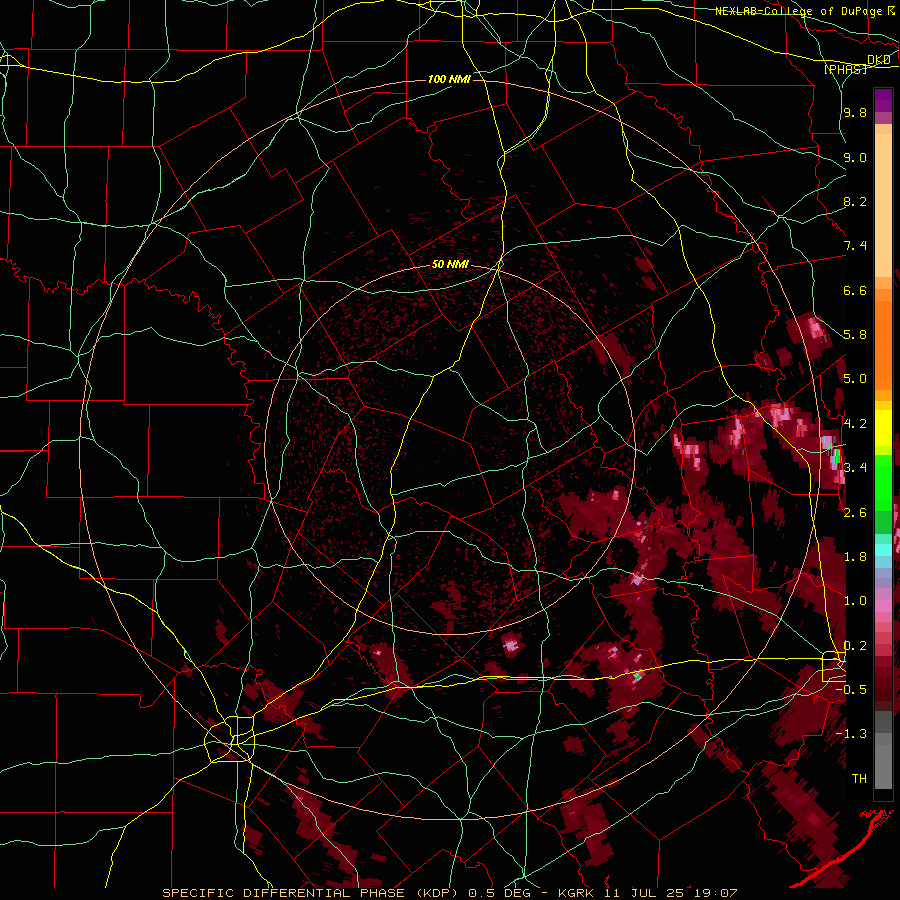Pick the cyan segment of the color bar
Screen dimensions: 900x900
click(x=883, y=550)
